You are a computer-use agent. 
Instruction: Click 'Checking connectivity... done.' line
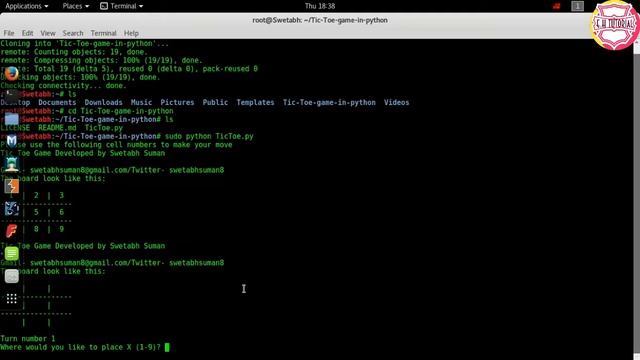pos(63,86)
